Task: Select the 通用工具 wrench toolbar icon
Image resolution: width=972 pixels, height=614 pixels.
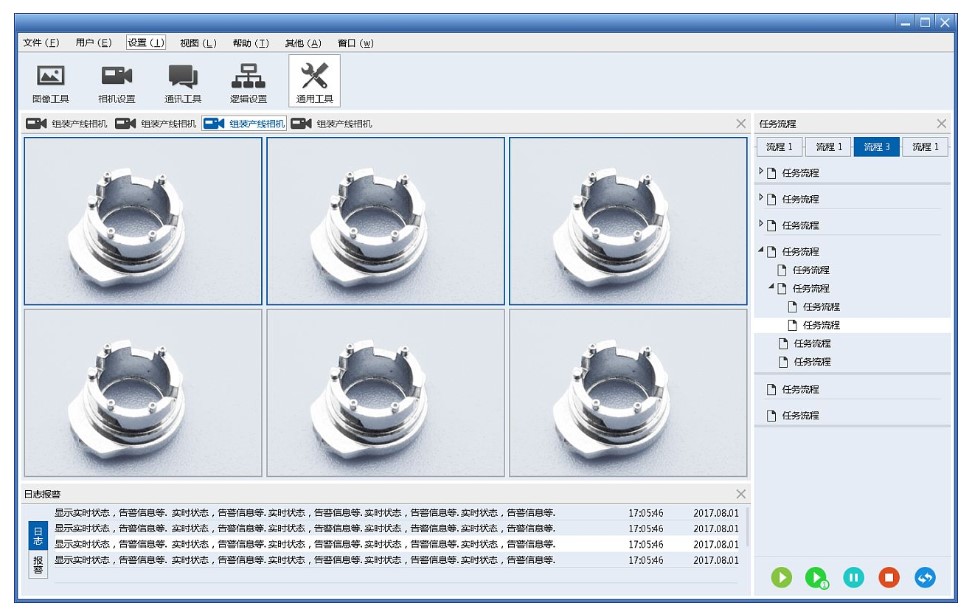Action: point(314,81)
